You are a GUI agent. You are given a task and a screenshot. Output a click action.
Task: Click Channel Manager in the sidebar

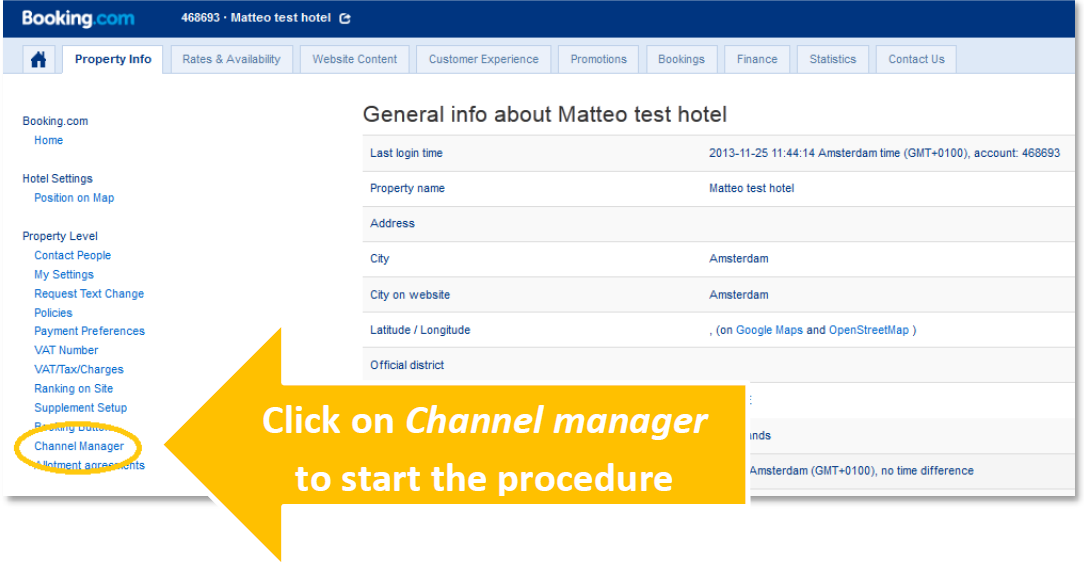[79, 446]
